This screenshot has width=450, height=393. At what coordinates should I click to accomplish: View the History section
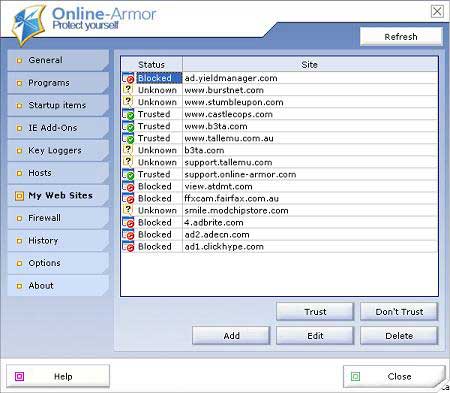tap(58, 240)
